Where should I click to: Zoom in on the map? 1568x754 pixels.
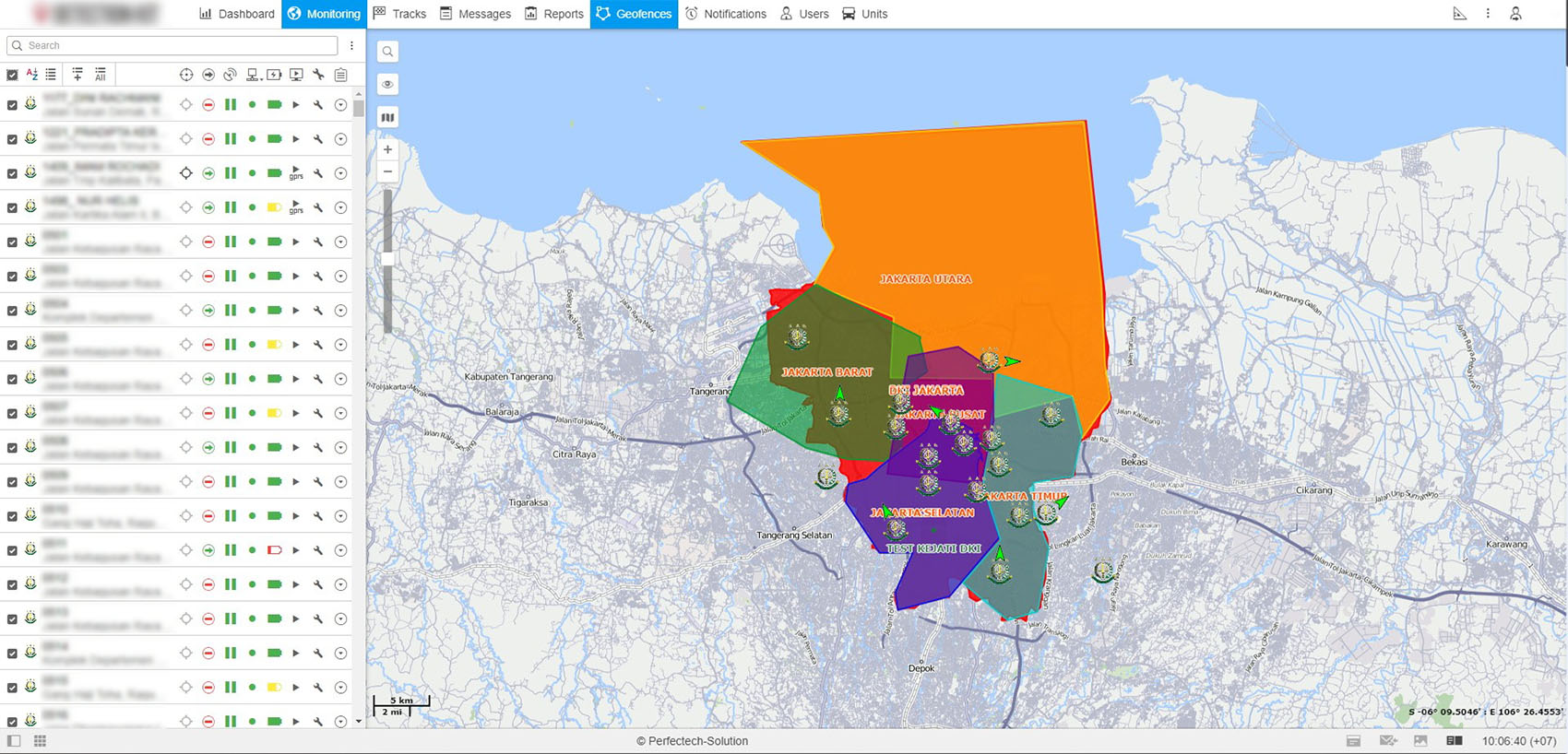click(388, 149)
